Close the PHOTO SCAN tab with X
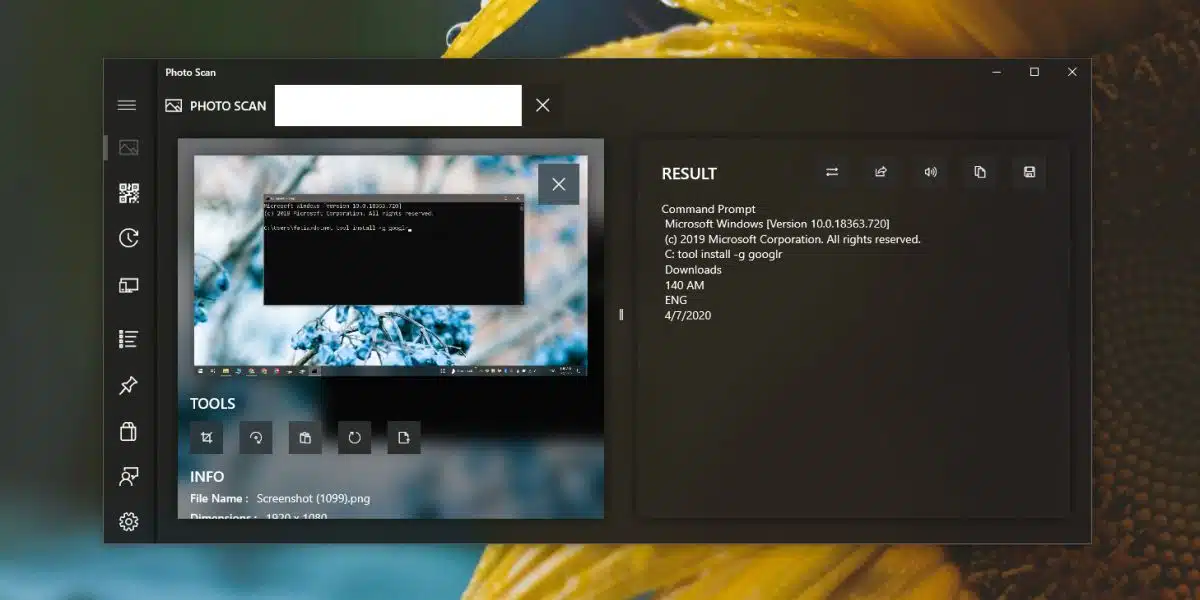This screenshot has width=1200, height=600. click(543, 105)
